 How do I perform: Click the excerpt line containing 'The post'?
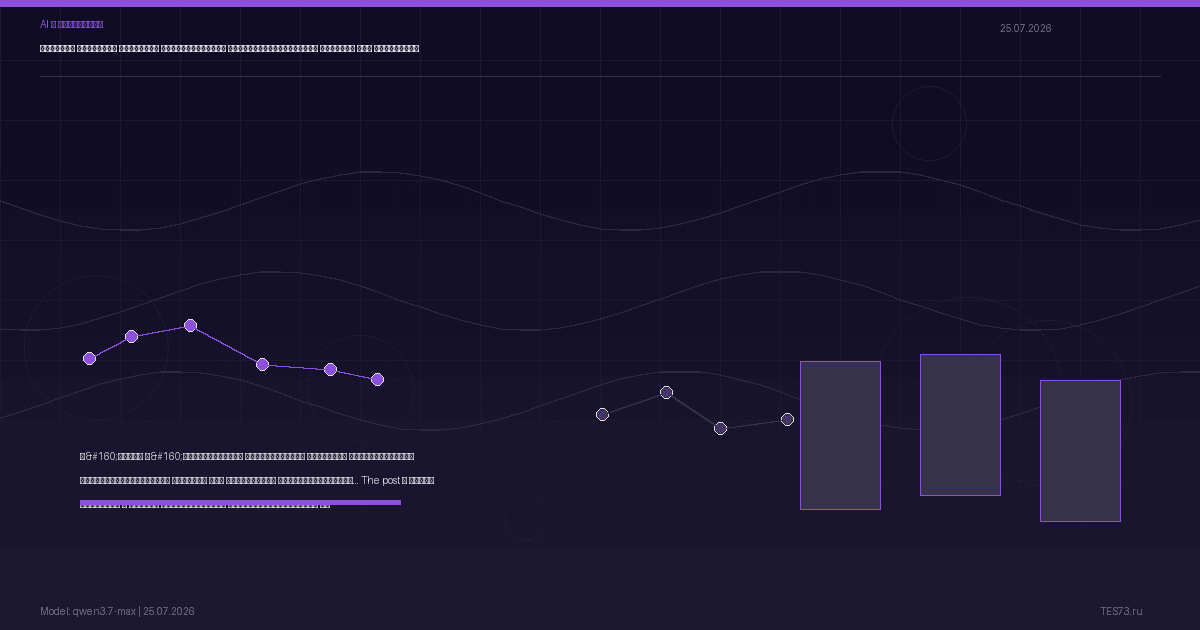(x=257, y=480)
